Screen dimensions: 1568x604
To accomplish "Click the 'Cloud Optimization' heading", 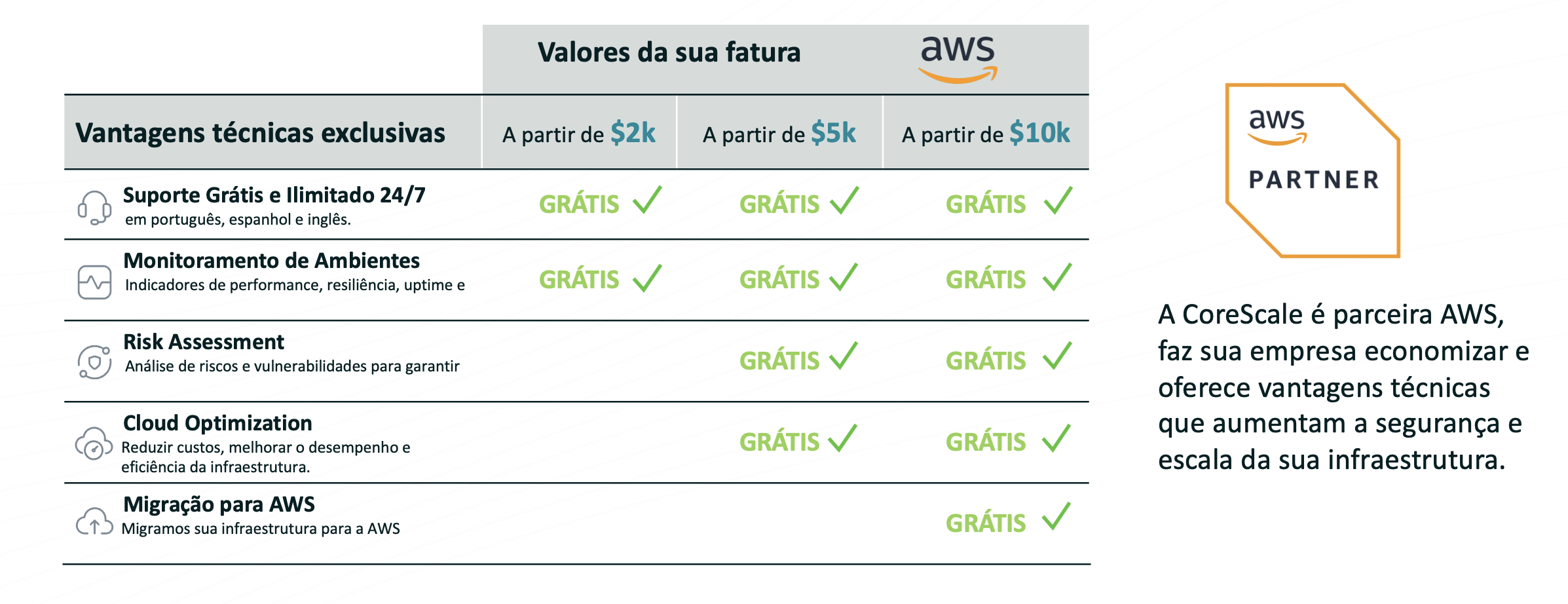I will click(x=217, y=423).
